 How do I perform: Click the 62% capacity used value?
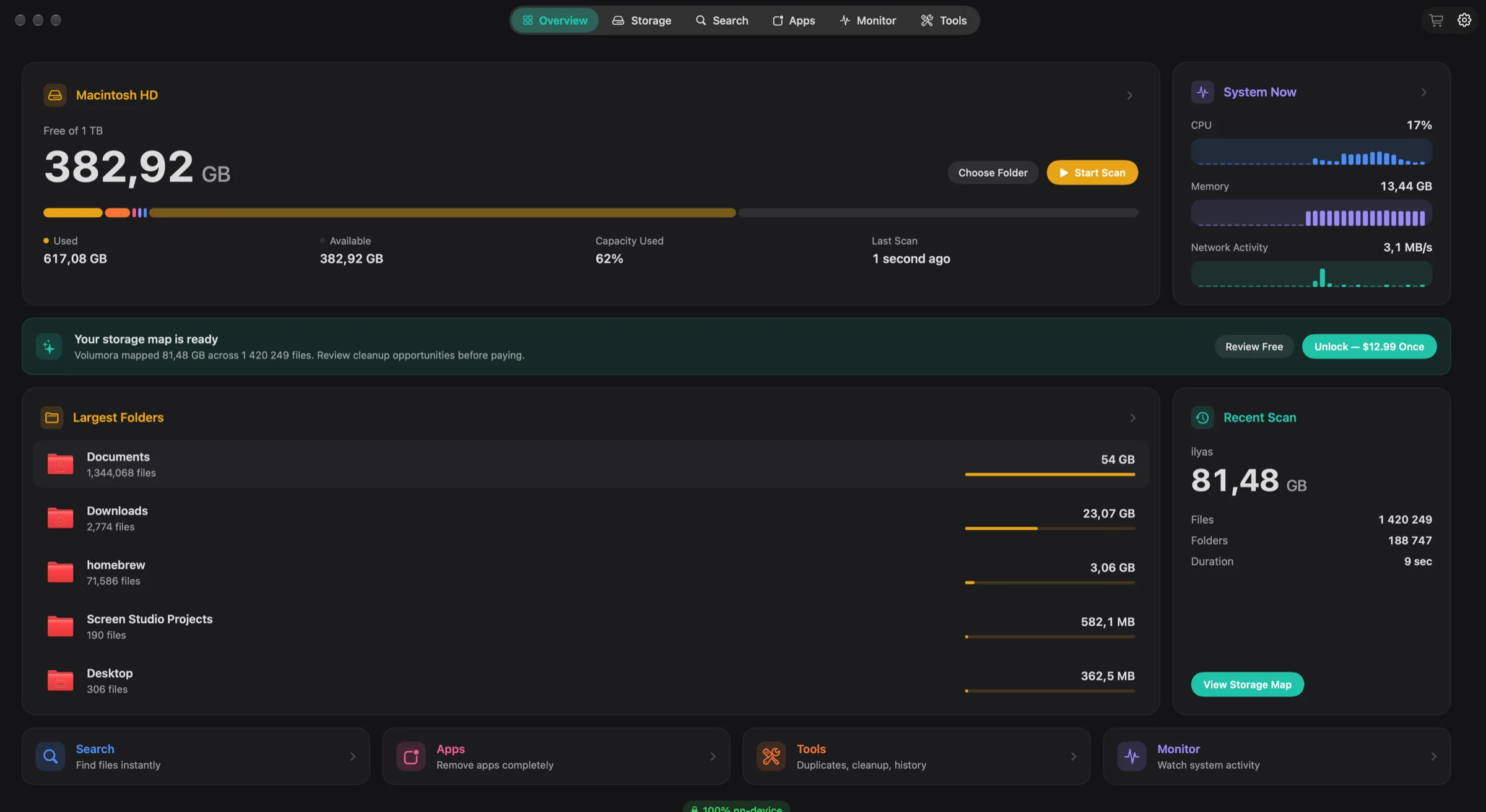click(x=609, y=259)
